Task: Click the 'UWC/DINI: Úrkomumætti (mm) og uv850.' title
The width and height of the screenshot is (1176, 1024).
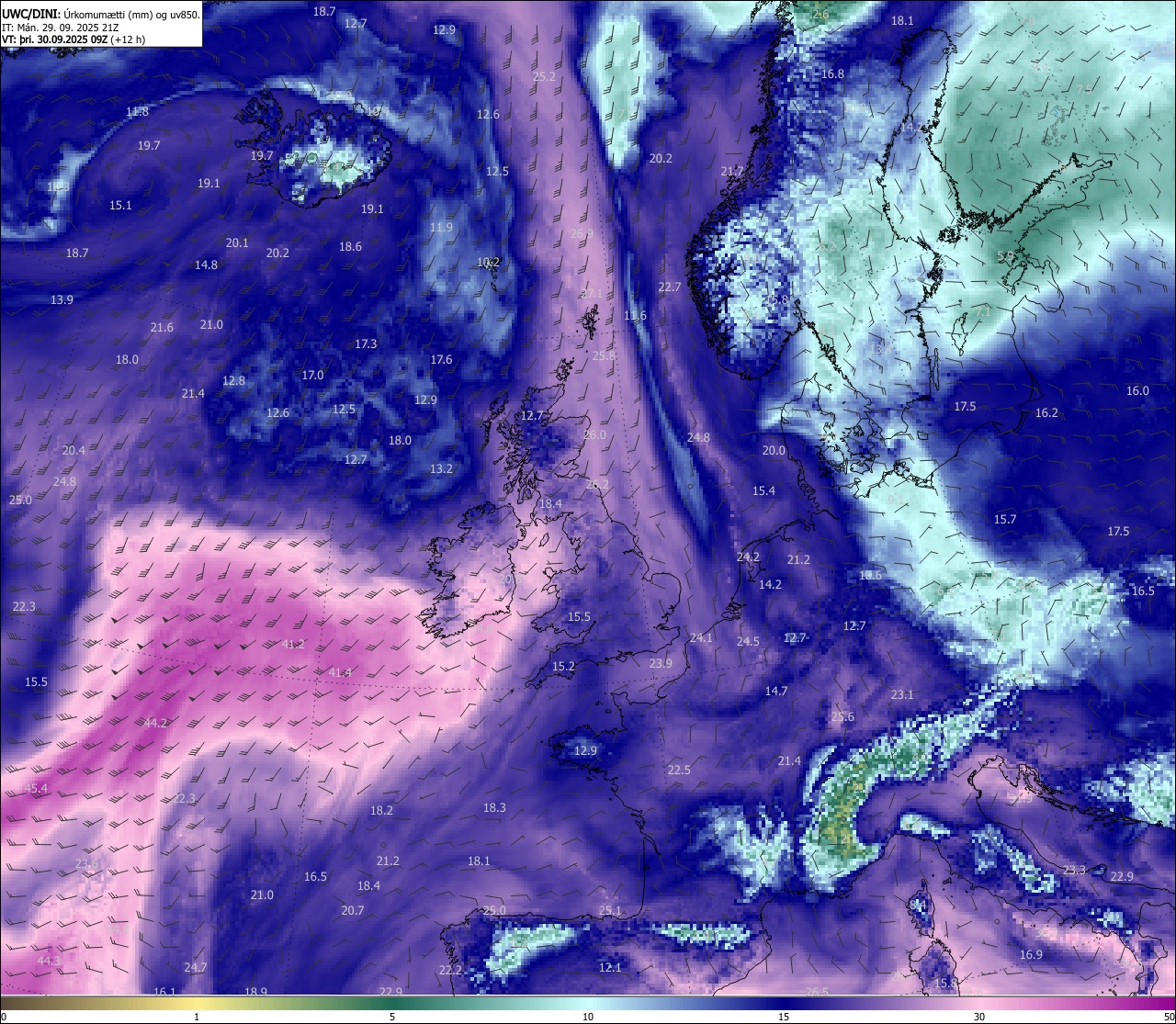Action: pos(101,15)
